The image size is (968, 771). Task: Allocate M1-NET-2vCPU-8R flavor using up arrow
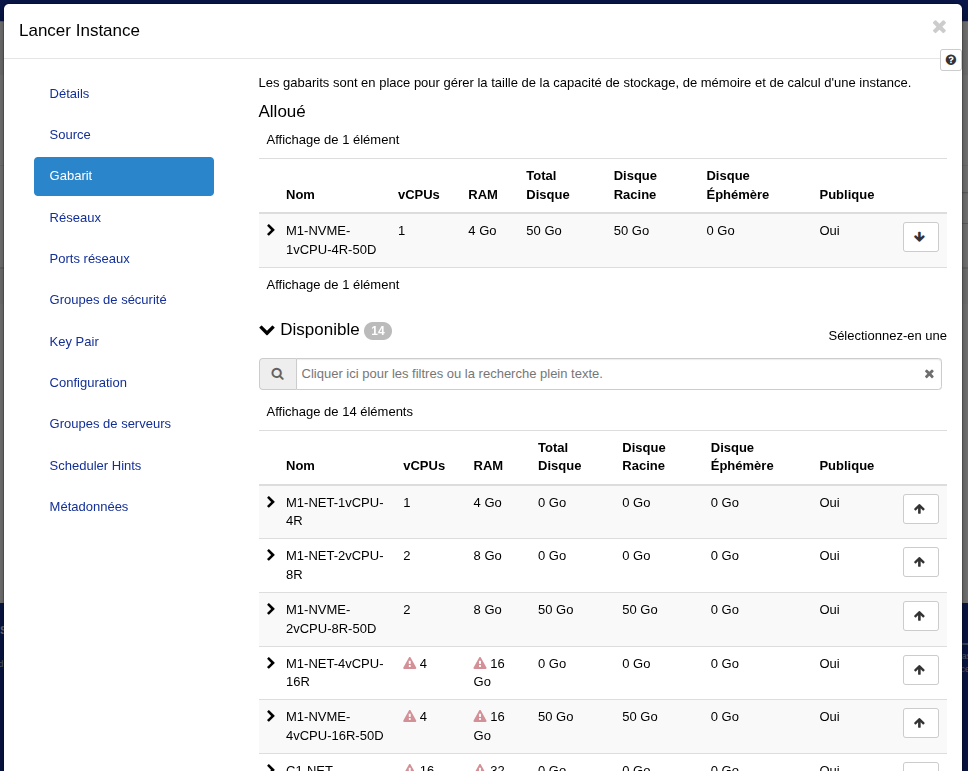click(920, 562)
